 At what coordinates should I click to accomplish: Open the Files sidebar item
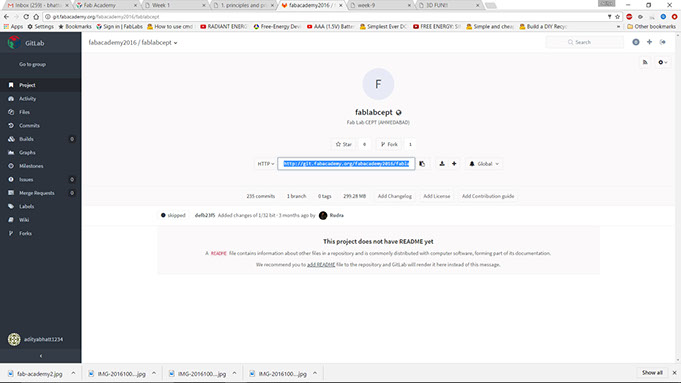tap(40, 112)
